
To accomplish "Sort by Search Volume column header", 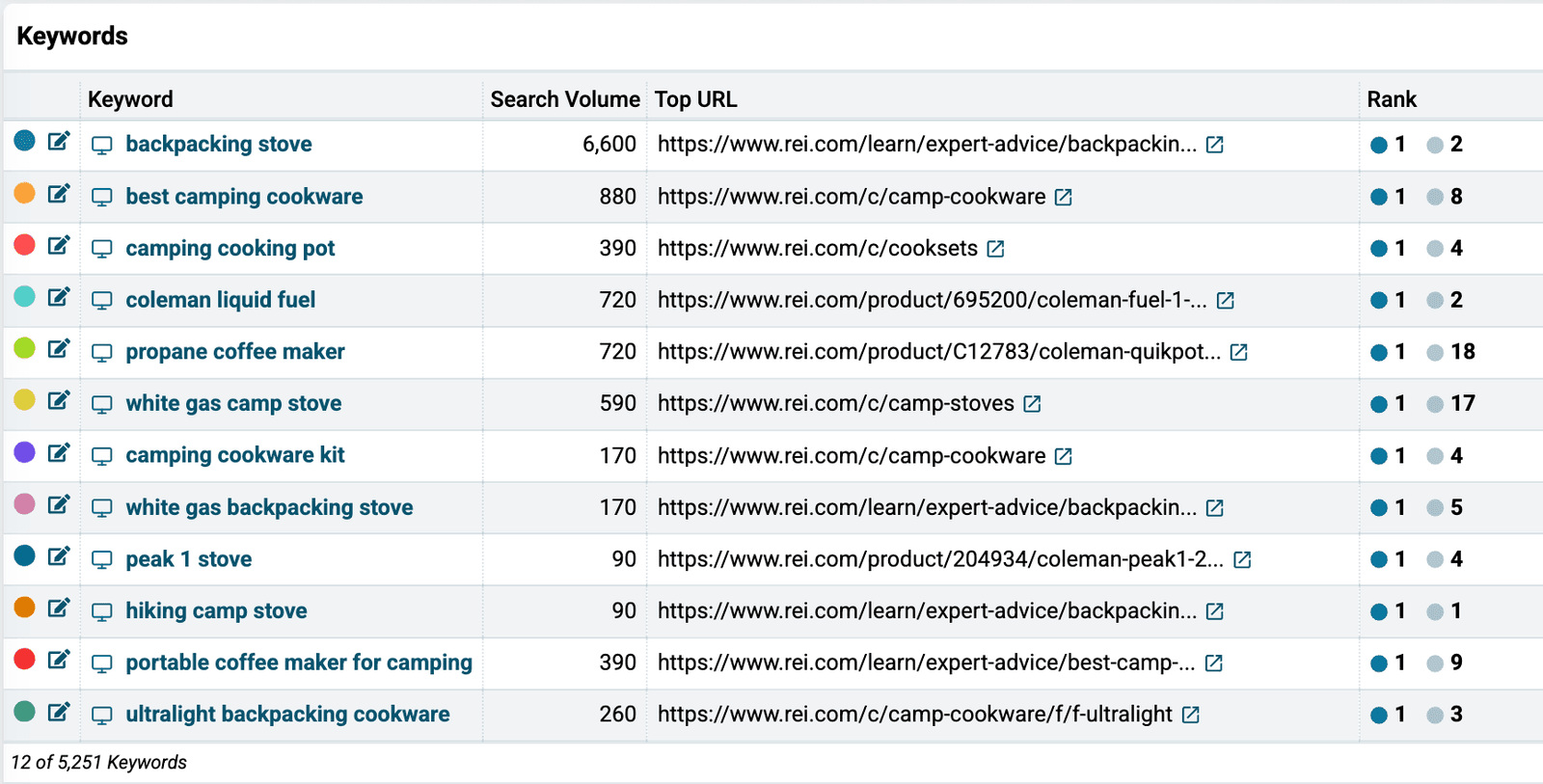I will click(565, 99).
